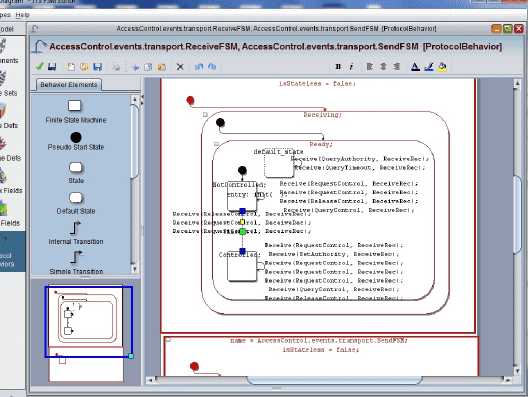Click the FSM icon beside the window title
Image resolution: width=529 pixels, height=397 pixels.
40,47
